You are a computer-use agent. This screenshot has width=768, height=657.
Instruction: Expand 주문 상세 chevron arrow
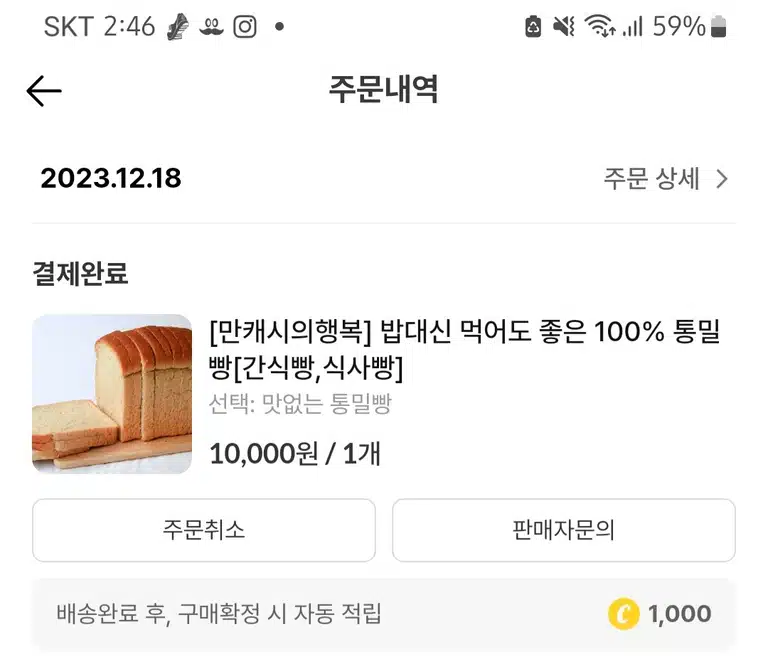[721, 179]
